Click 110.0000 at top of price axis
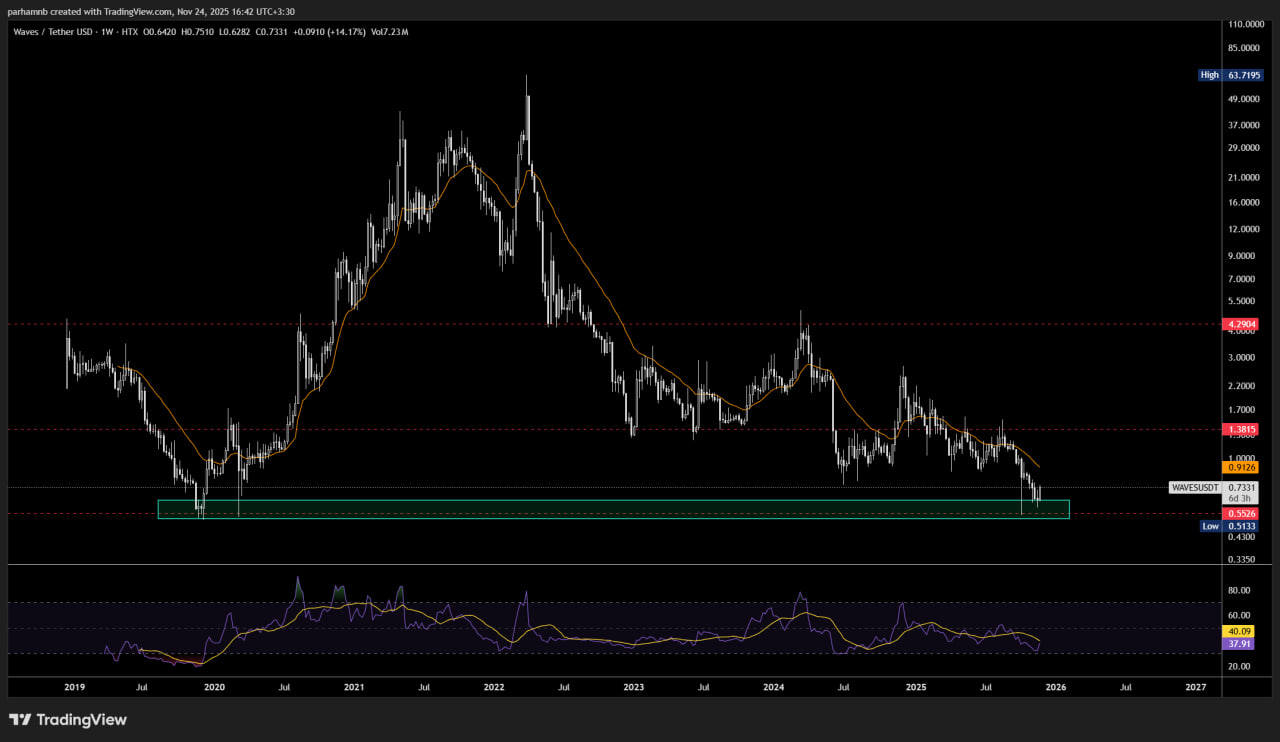The width and height of the screenshot is (1280, 742). (1242, 23)
